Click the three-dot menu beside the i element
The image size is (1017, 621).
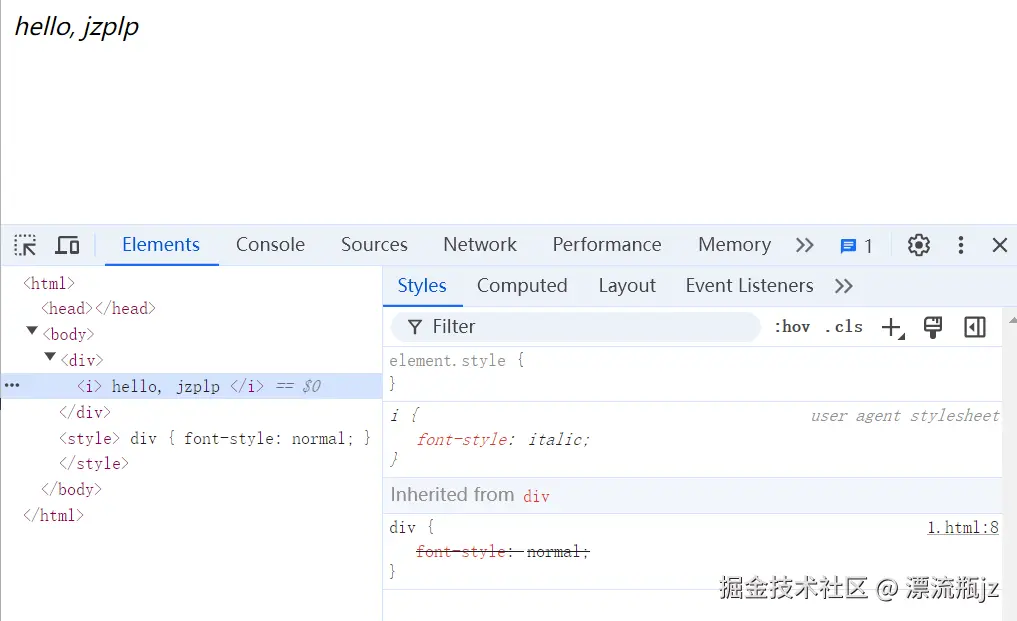tap(12, 385)
